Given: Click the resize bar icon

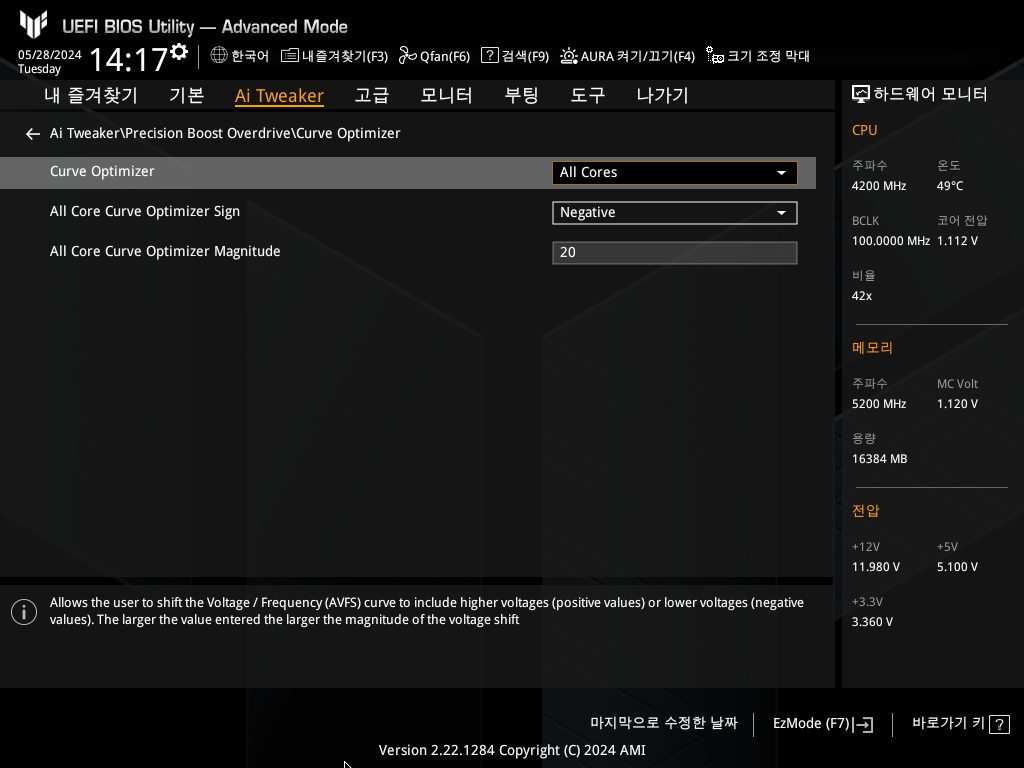Looking at the screenshot, I should (x=715, y=56).
